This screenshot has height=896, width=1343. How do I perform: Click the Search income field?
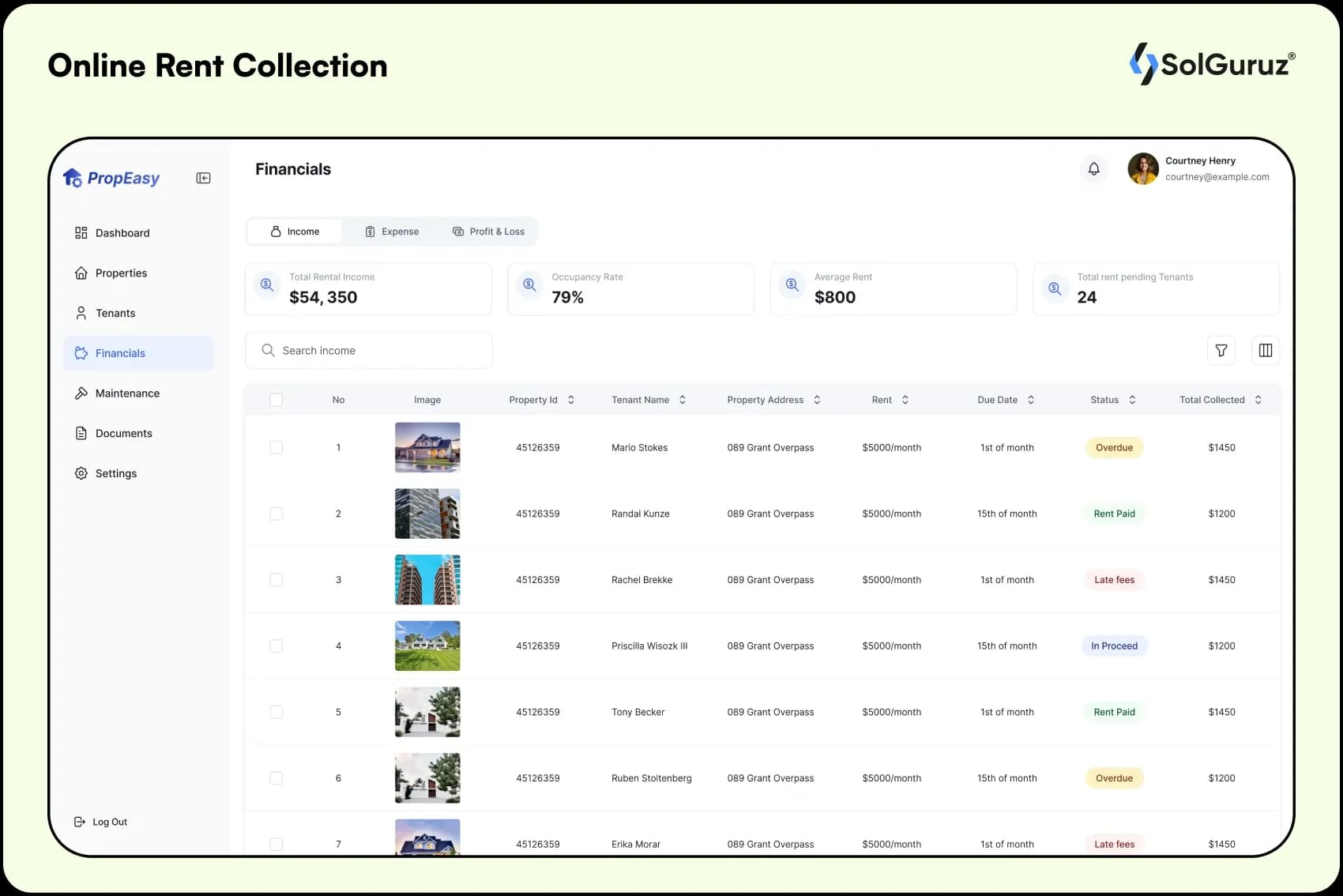coord(369,350)
